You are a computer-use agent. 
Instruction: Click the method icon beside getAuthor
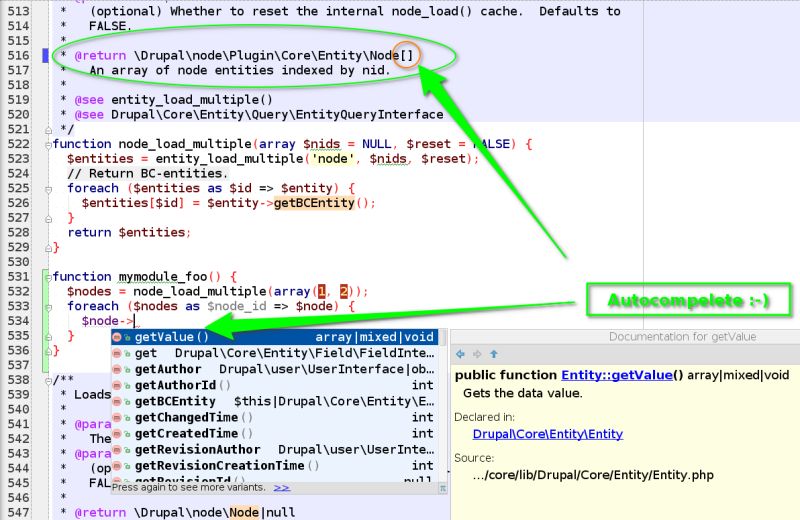pos(117,369)
